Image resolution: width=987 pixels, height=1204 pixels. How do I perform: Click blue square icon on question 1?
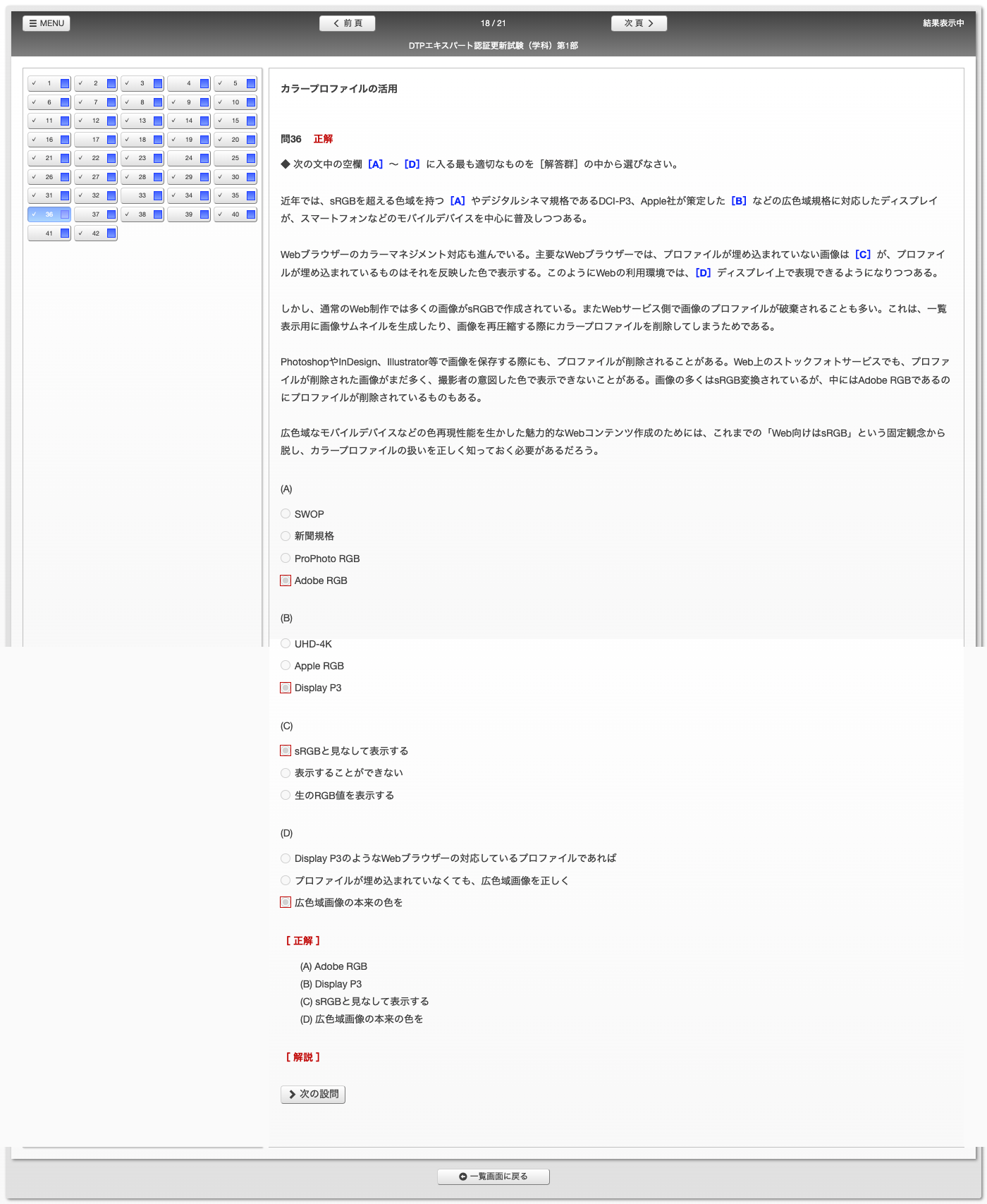pyautogui.click(x=65, y=83)
